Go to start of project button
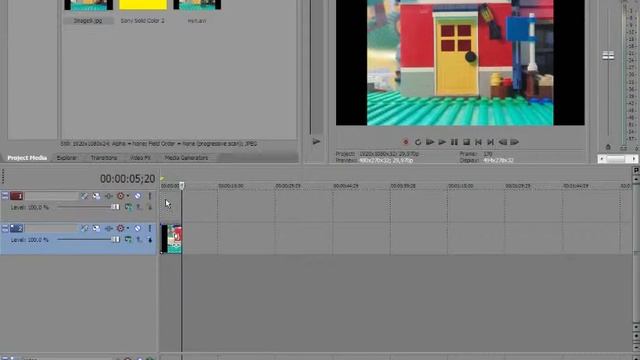640x360 pixels. [x=478, y=142]
